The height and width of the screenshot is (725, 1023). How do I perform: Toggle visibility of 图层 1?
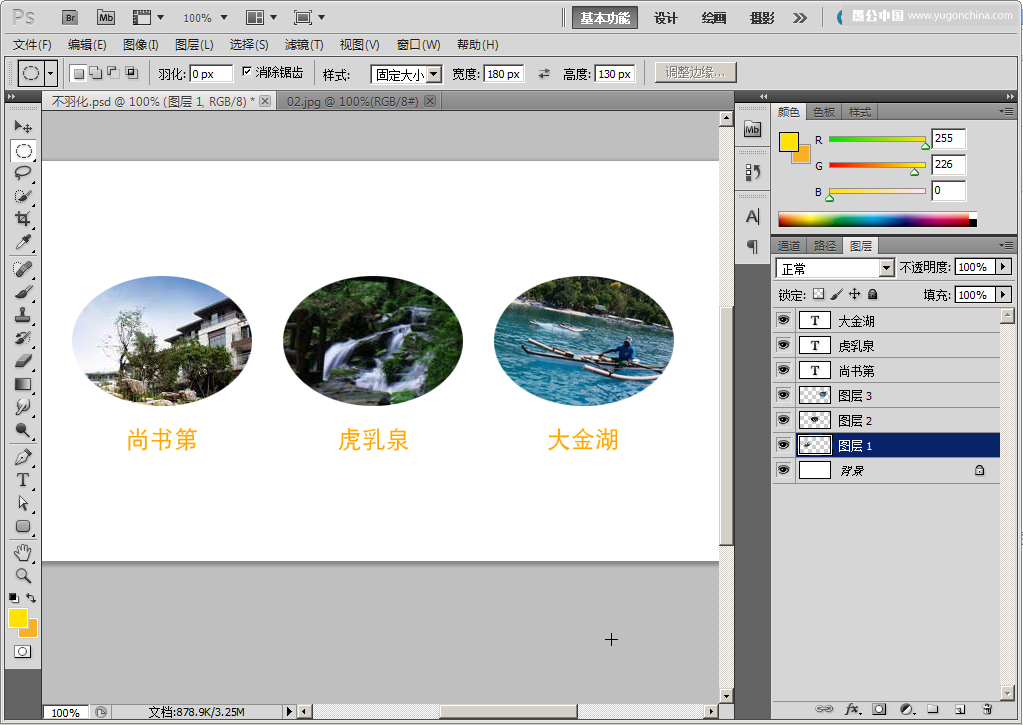coord(784,445)
